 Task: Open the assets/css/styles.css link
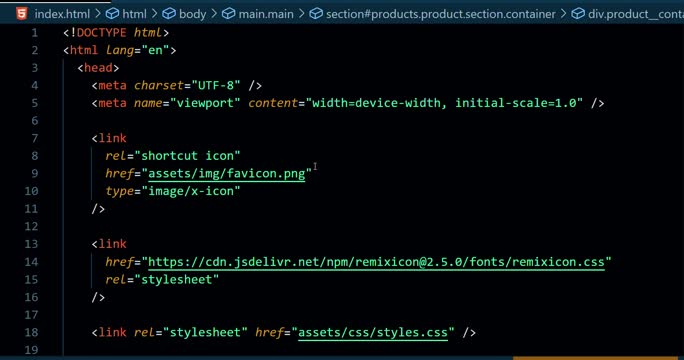tap(373, 333)
